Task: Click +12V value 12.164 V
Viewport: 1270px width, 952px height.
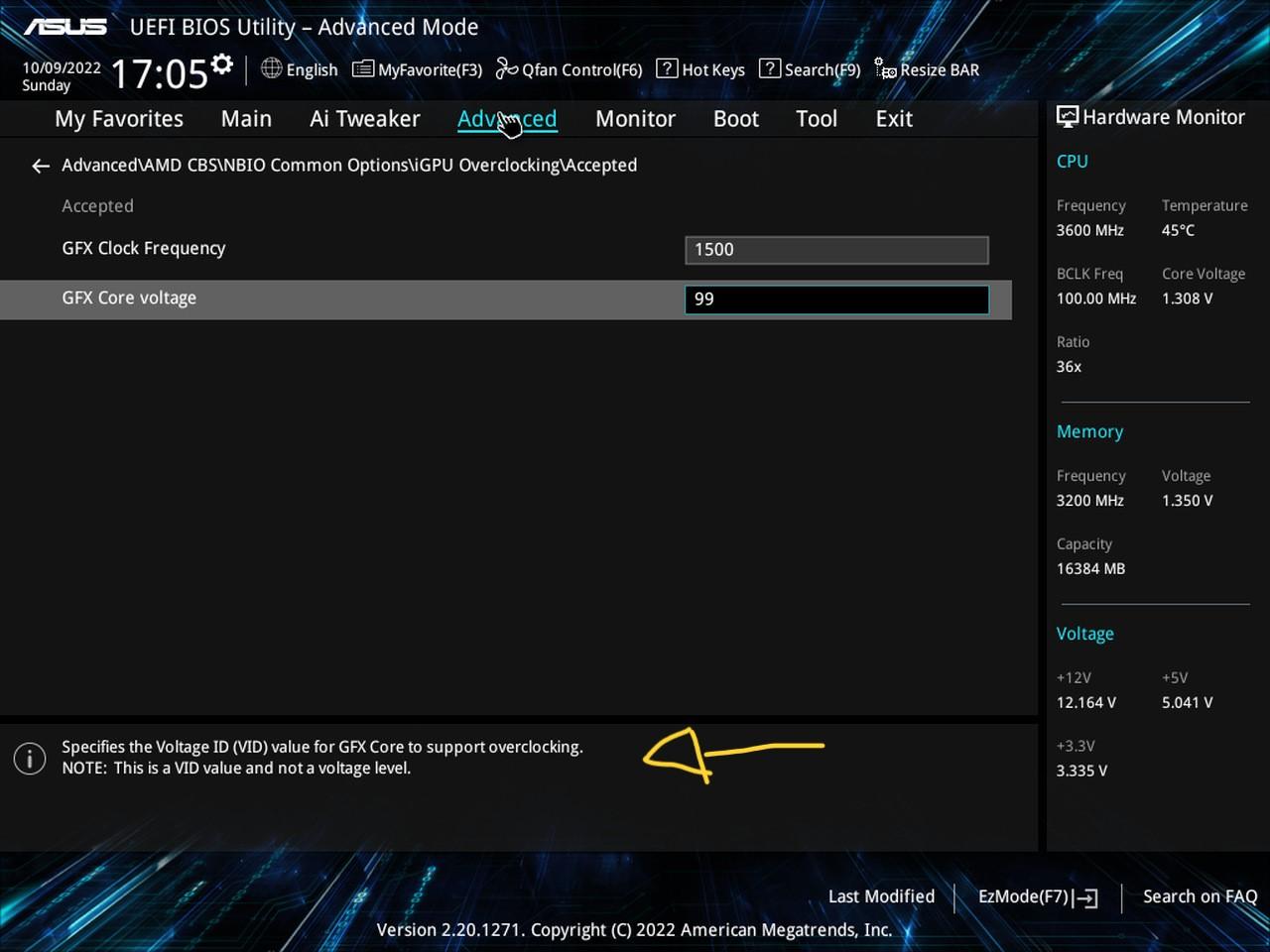Action: coord(1085,703)
